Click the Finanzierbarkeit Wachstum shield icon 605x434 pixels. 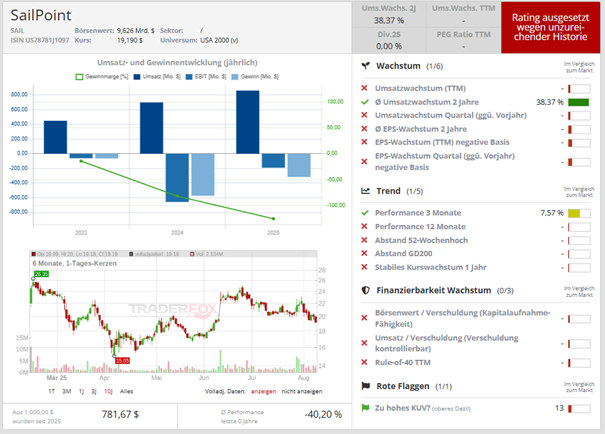click(x=365, y=290)
